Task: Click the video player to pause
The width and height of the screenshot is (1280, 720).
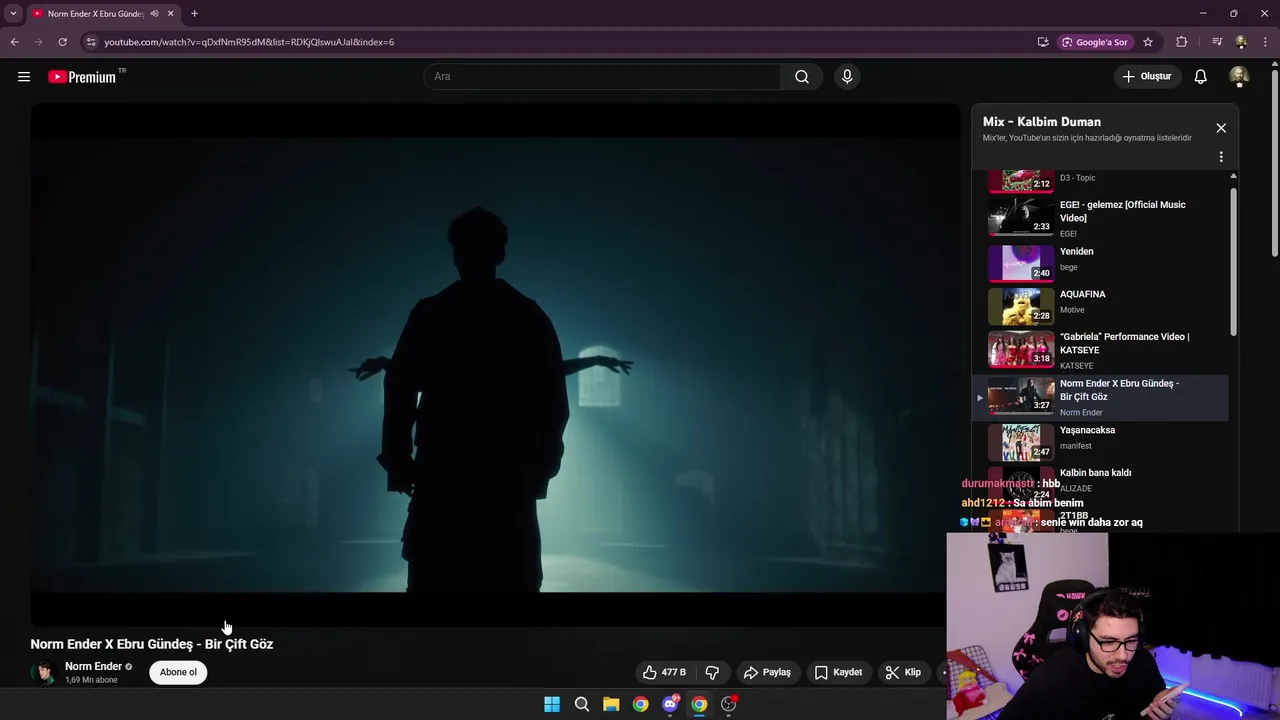Action: [495, 365]
